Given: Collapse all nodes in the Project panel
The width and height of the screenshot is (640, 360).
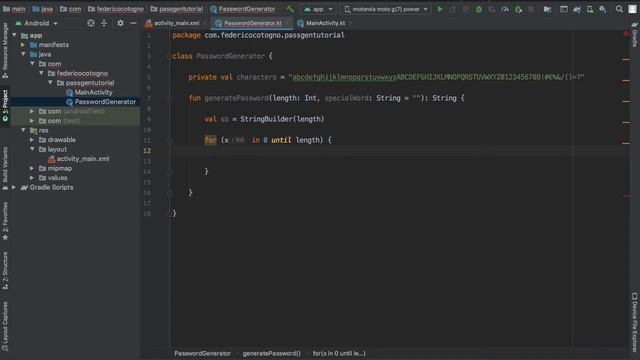Looking at the screenshot, I should [x=104, y=23].
